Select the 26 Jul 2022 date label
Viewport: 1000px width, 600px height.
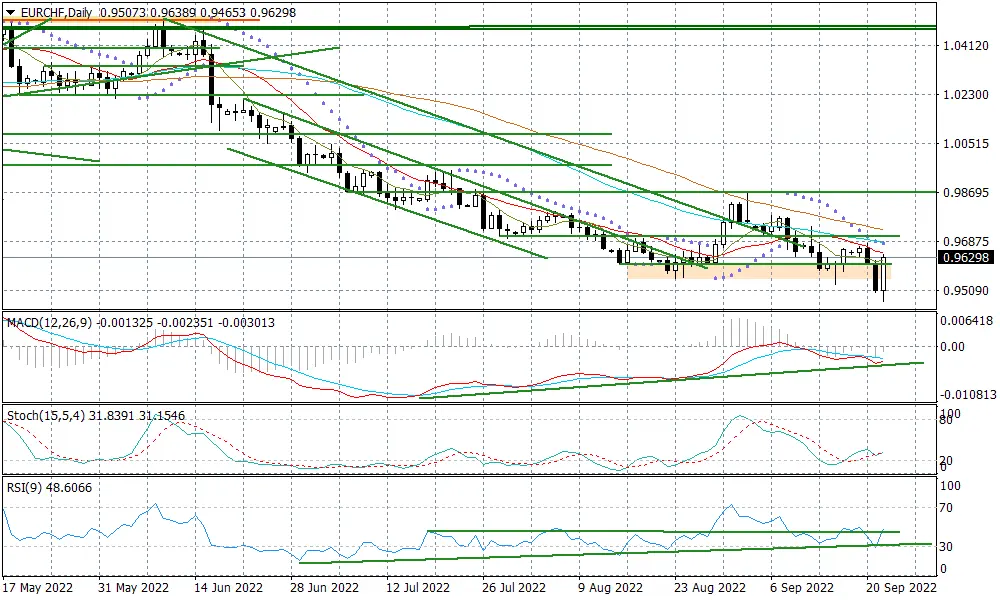(x=514, y=587)
